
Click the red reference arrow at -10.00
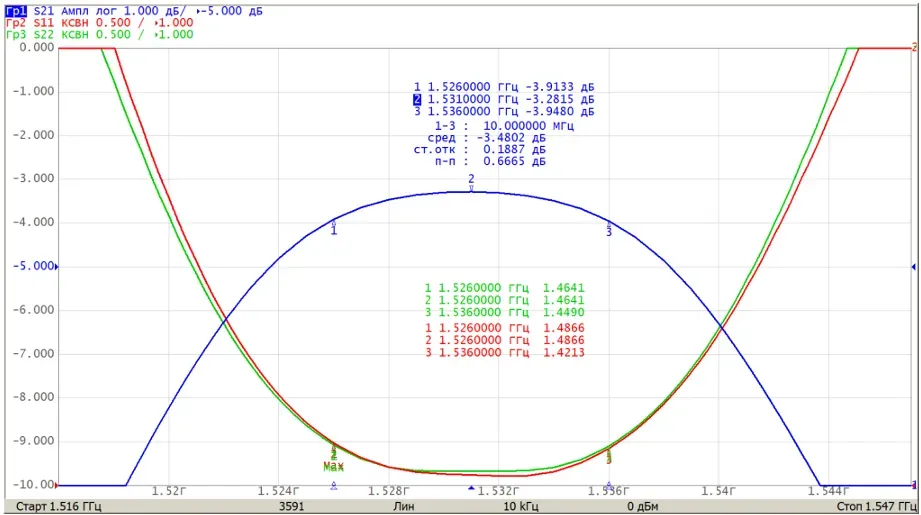click(x=56, y=485)
